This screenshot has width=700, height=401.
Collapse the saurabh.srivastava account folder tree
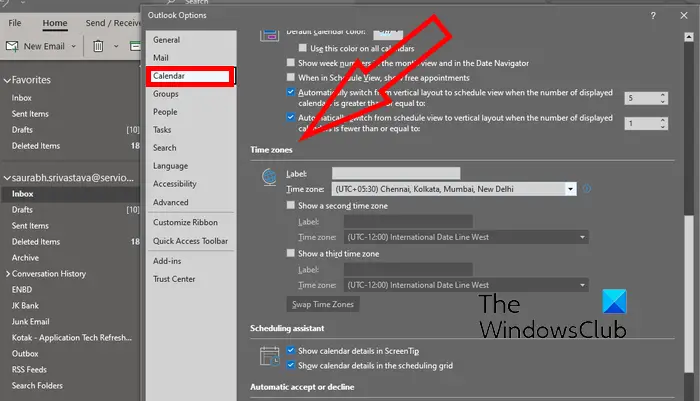coord(7,178)
